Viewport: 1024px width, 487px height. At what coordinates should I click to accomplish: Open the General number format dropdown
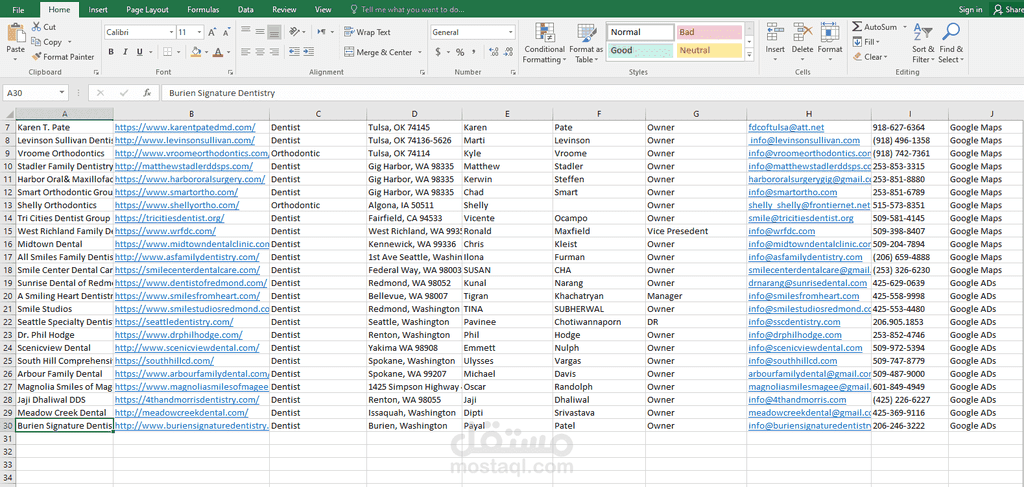coord(511,32)
